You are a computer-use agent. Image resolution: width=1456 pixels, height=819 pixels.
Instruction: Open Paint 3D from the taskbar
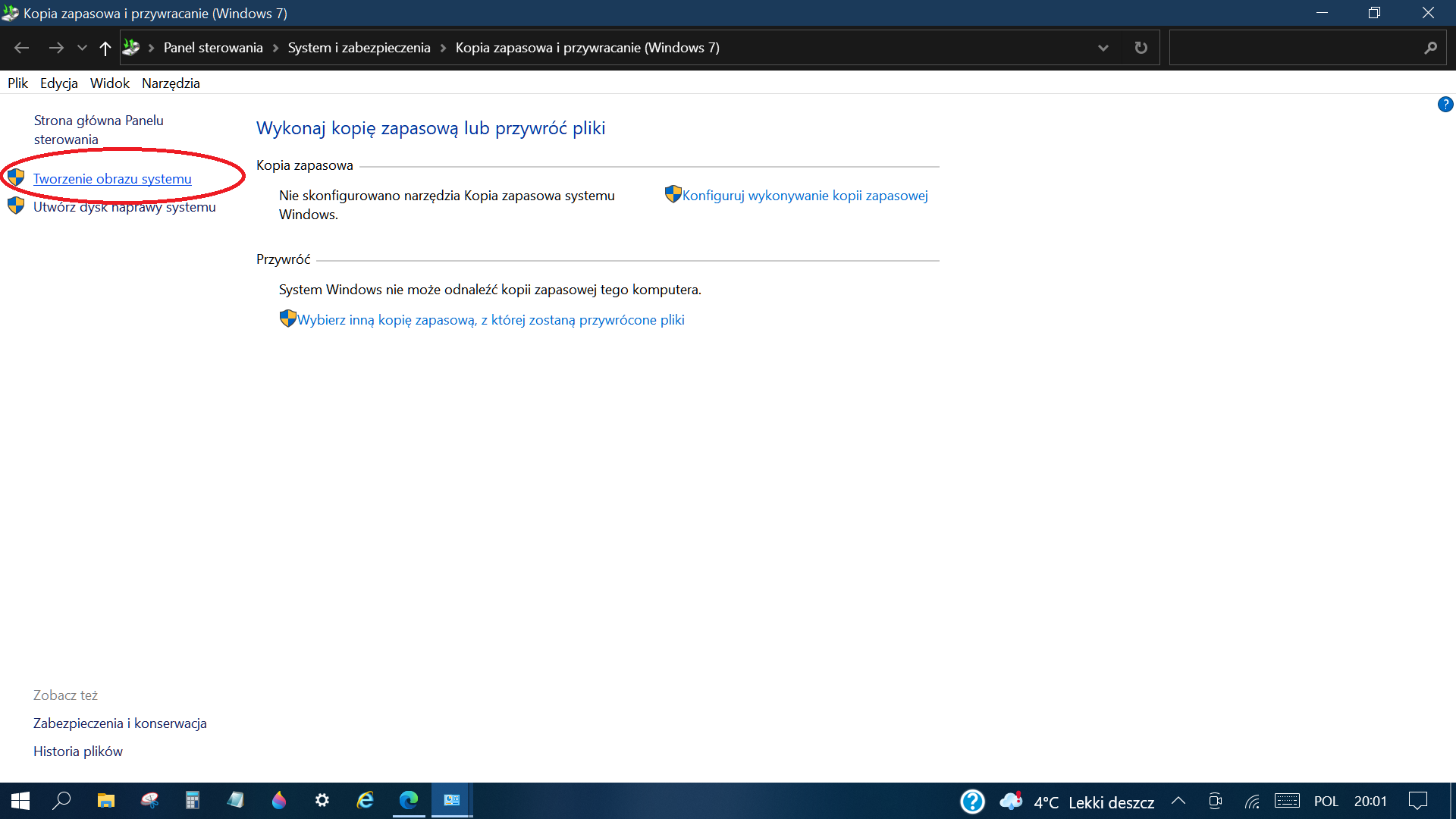coord(279,800)
